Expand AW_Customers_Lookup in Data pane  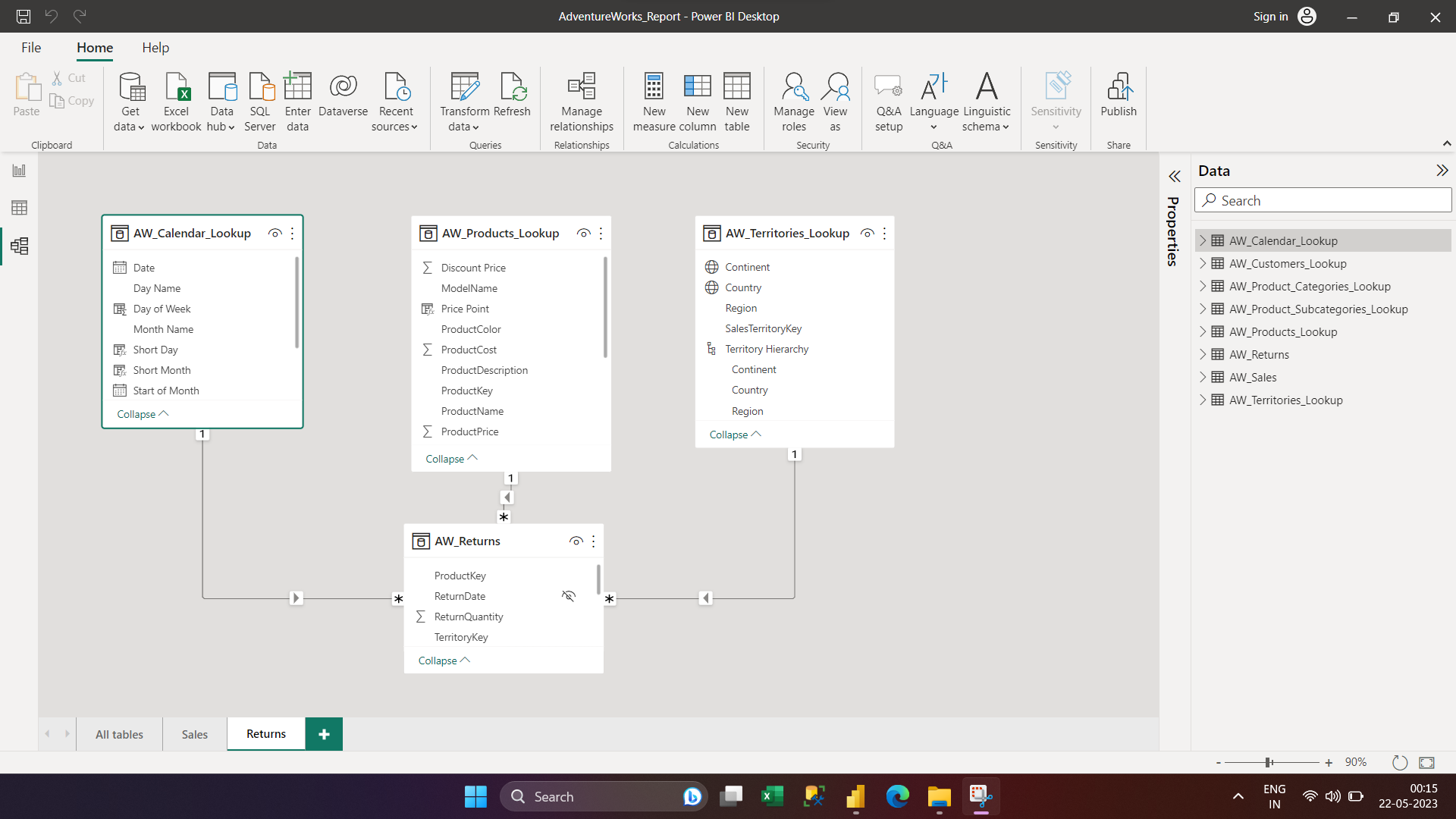point(1203,263)
